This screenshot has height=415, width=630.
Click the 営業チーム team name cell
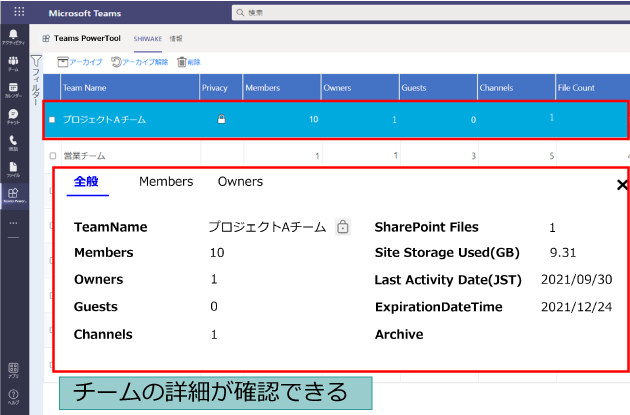[x=84, y=156]
